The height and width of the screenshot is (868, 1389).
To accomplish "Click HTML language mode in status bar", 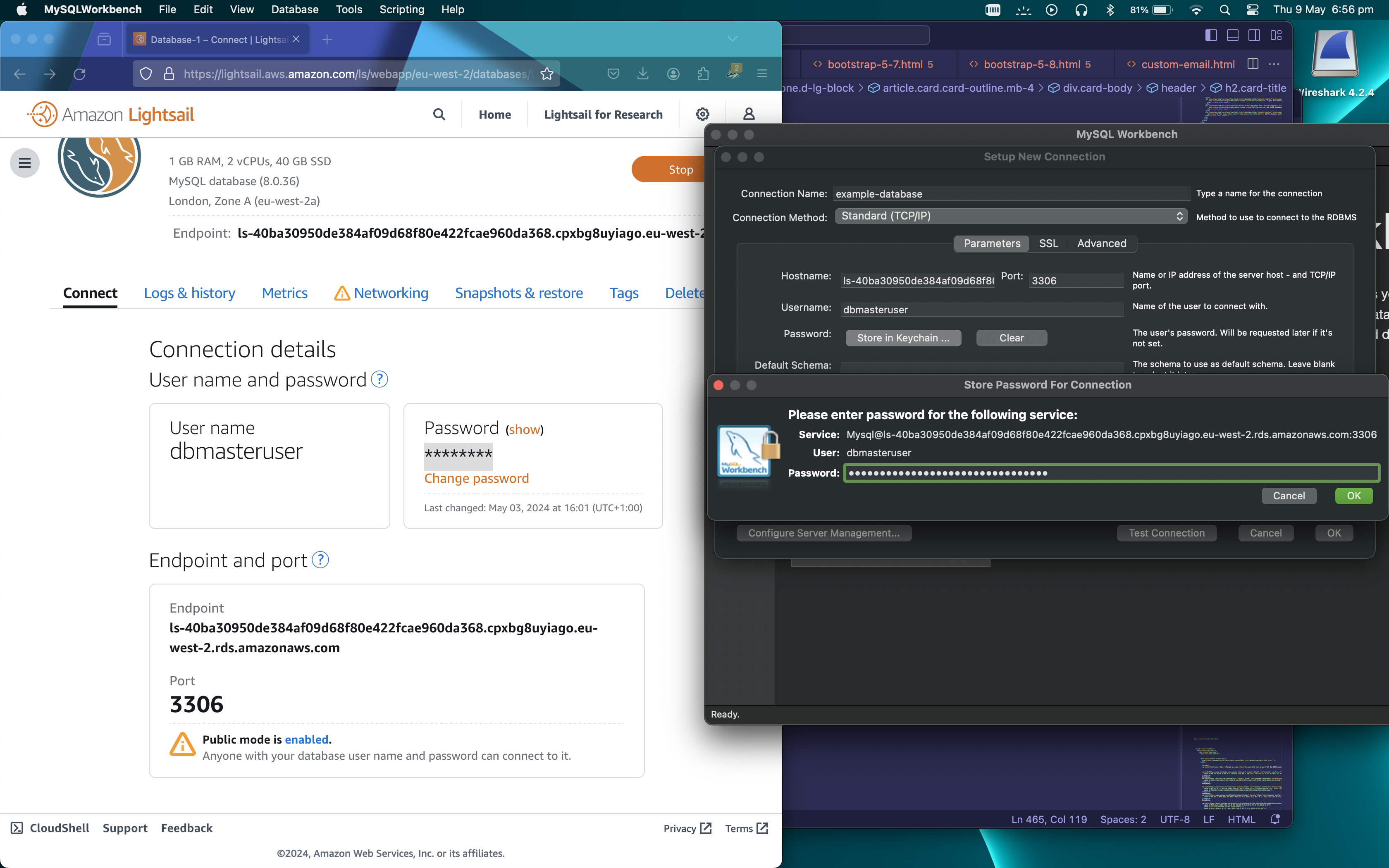I will (x=1241, y=819).
